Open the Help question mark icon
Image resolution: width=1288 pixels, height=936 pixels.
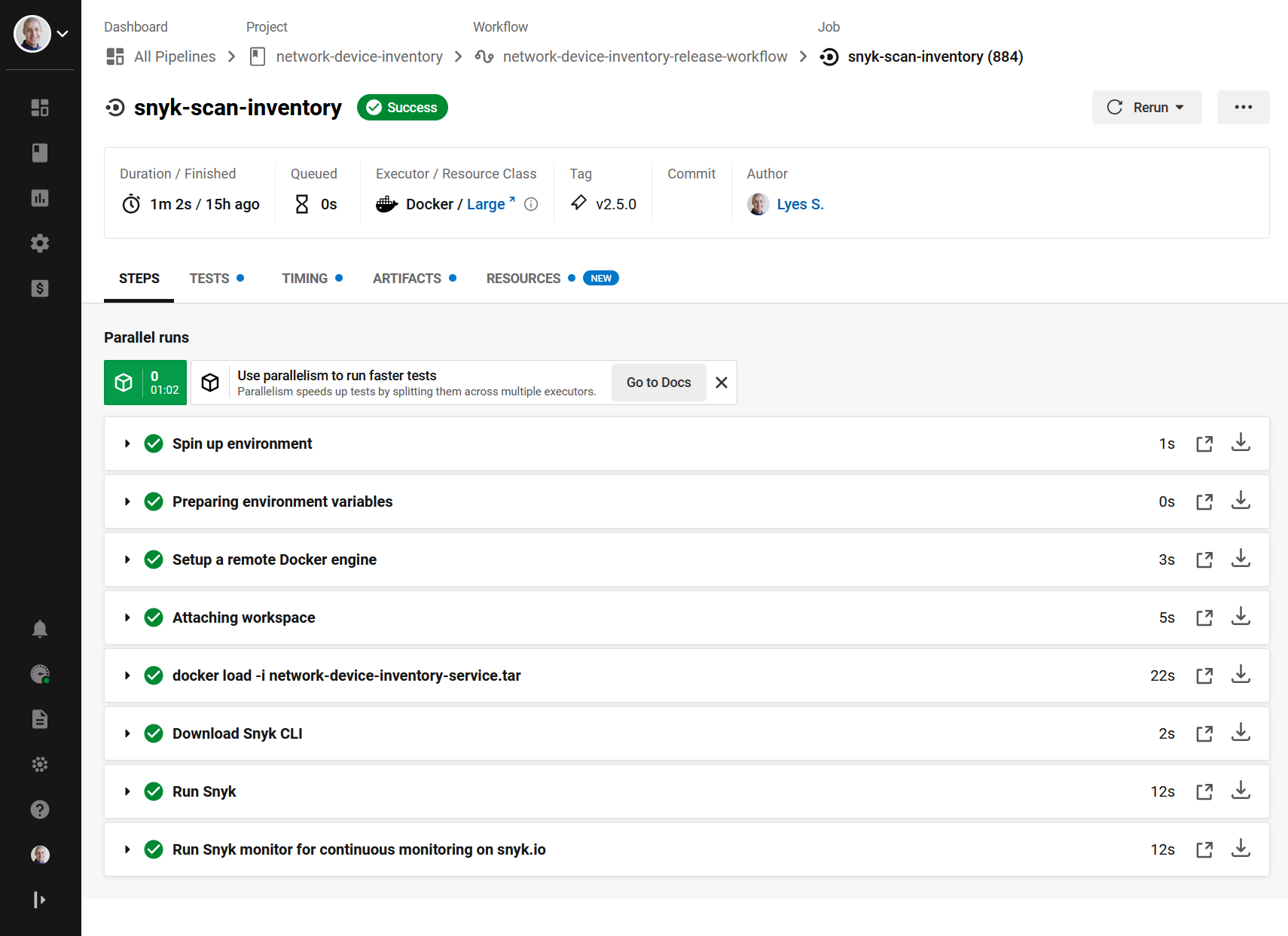(40, 809)
